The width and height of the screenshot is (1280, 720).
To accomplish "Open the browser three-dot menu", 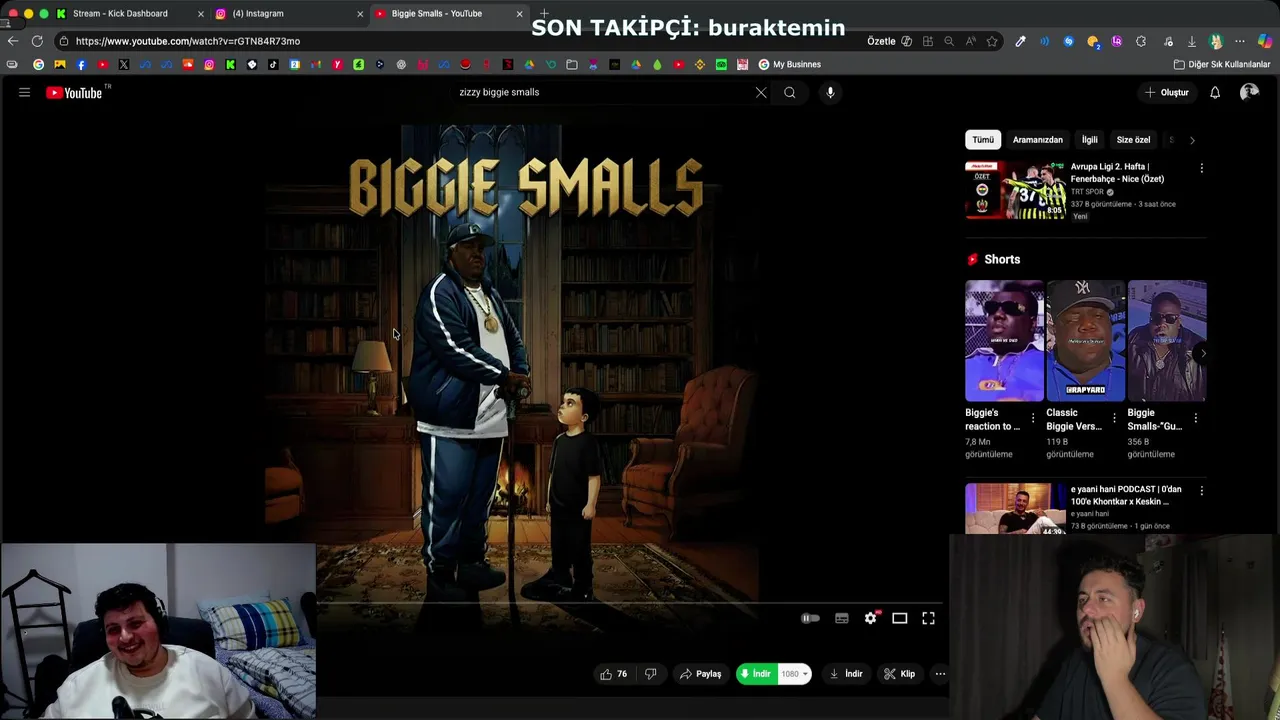I will coord(1240,41).
